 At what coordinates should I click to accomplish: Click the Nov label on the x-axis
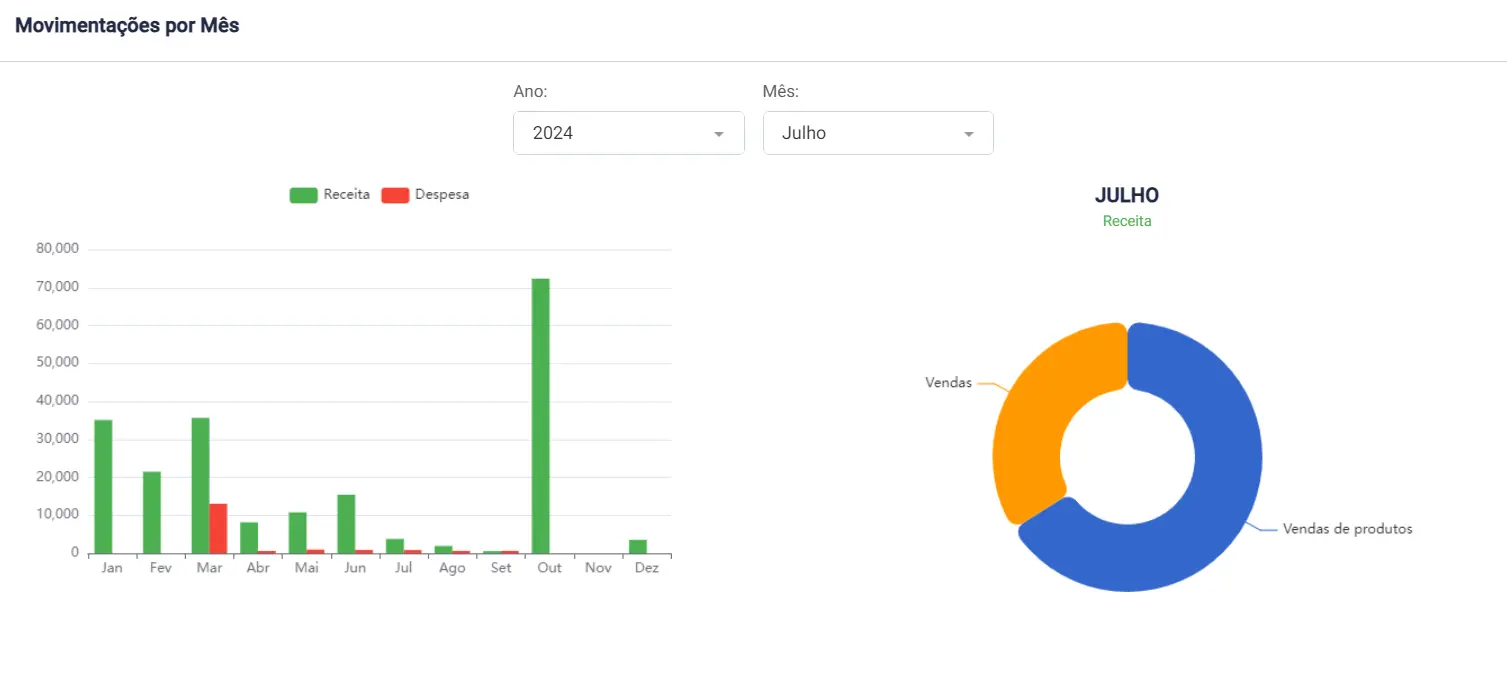pos(598,568)
